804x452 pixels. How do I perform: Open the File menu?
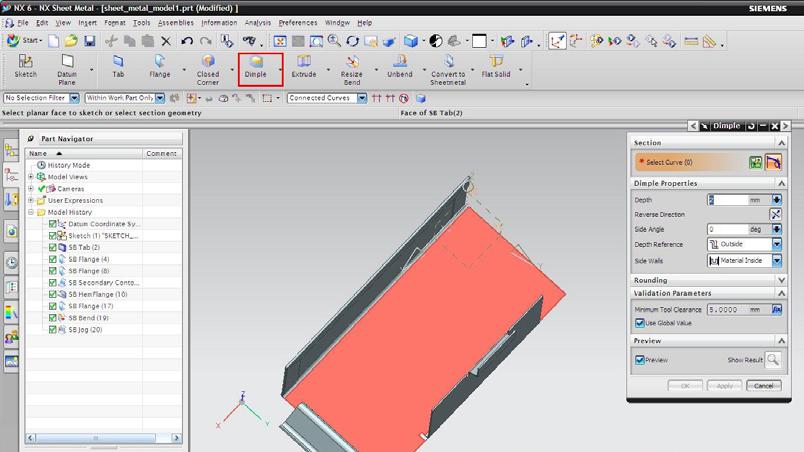tap(23, 23)
